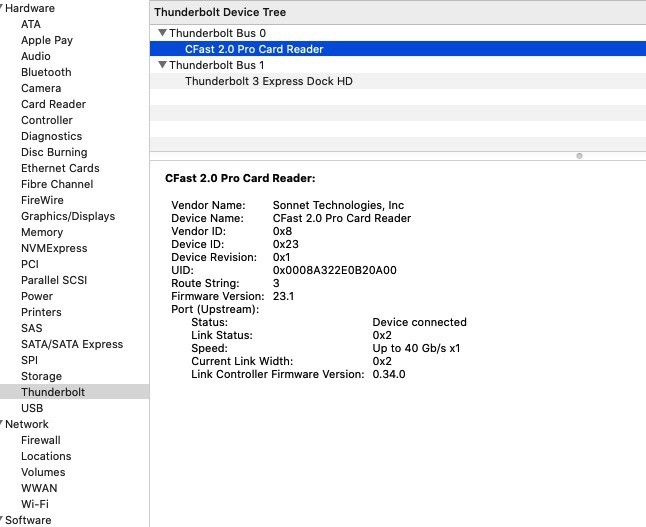Select Thunderbolt 3 Express Dock HD row
This screenshot has height=527, width=646.
(x=398, y=81)
